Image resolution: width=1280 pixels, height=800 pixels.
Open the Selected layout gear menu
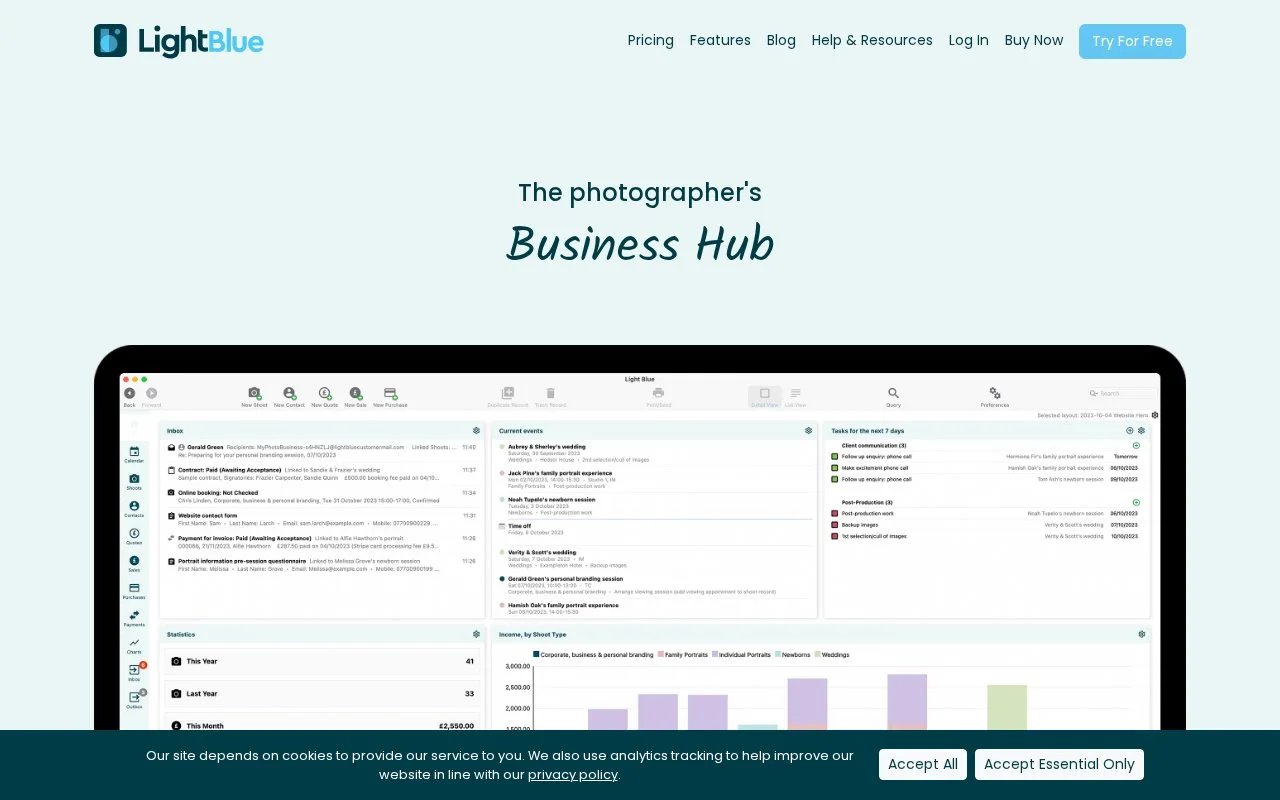1155,415
